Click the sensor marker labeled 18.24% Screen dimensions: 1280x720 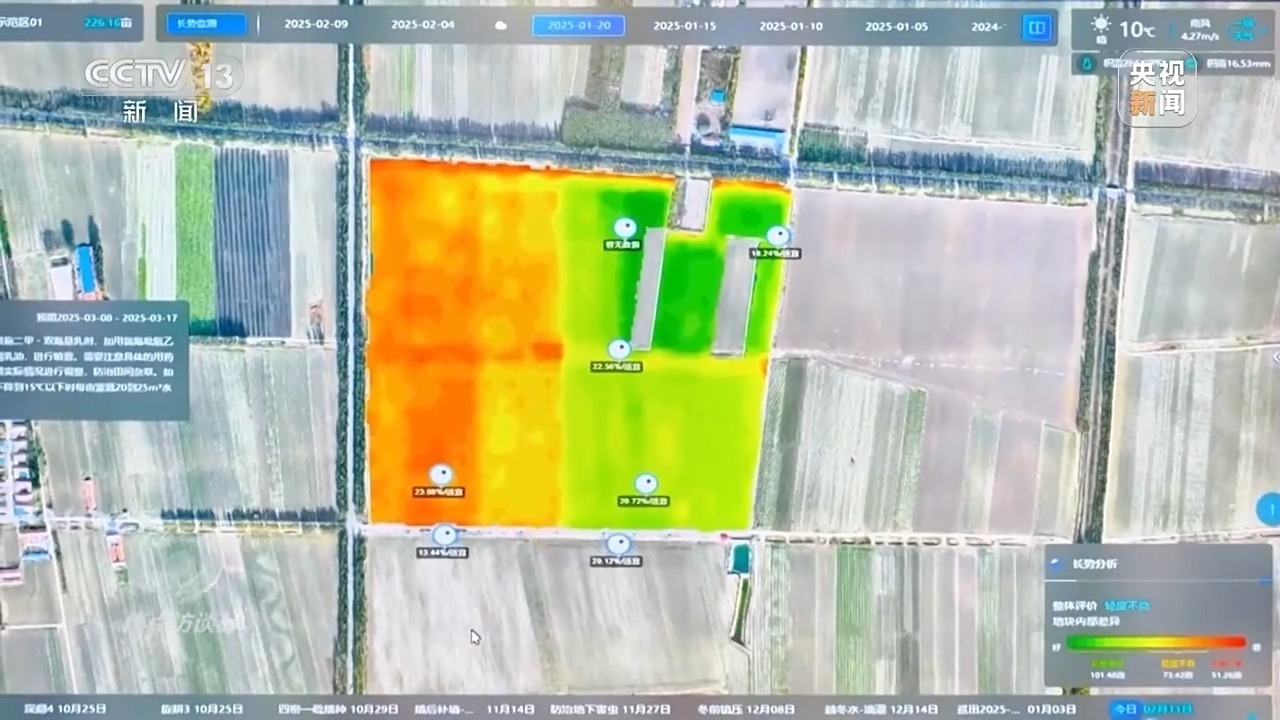tap(777, 236)
